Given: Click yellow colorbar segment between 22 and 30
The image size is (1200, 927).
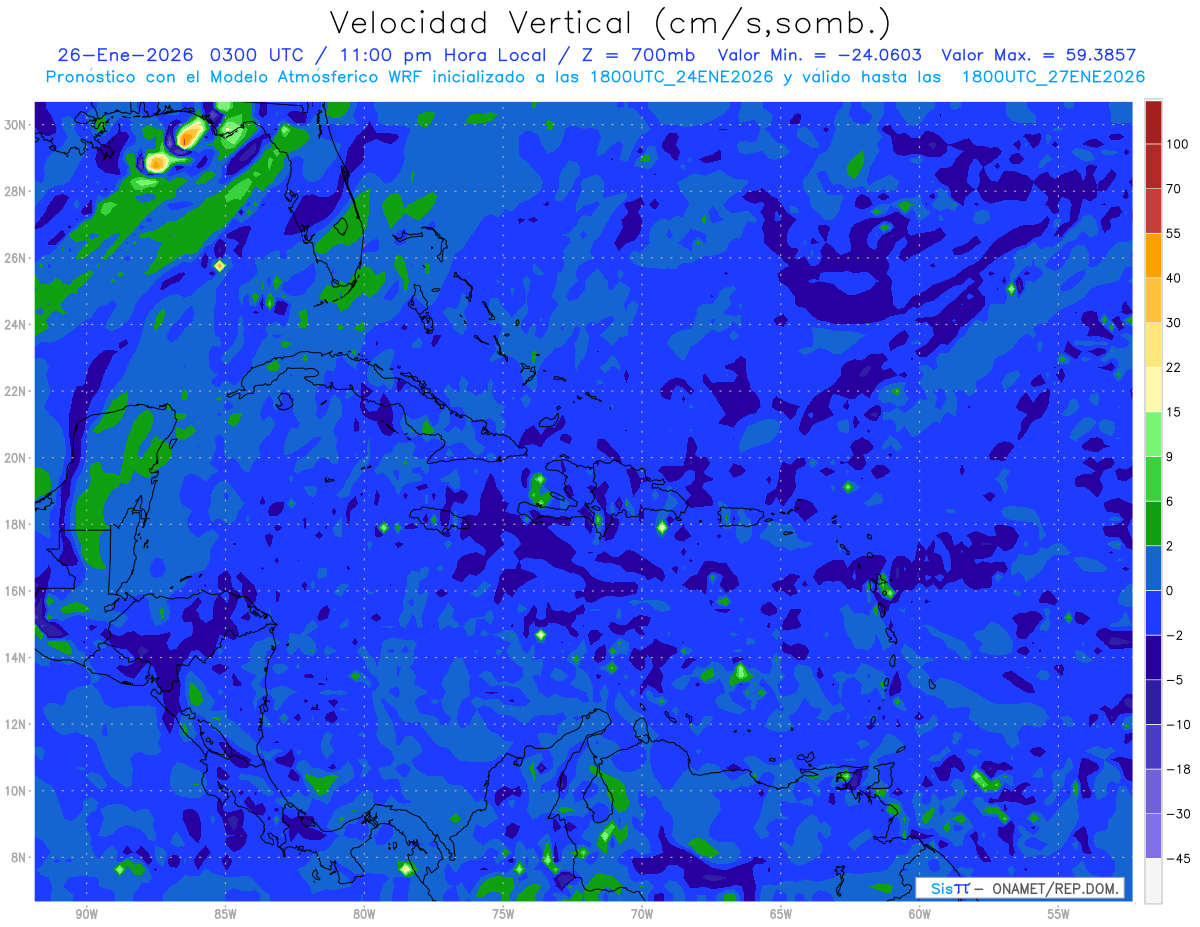Looking at the screenshot, I should (1153, 344).
